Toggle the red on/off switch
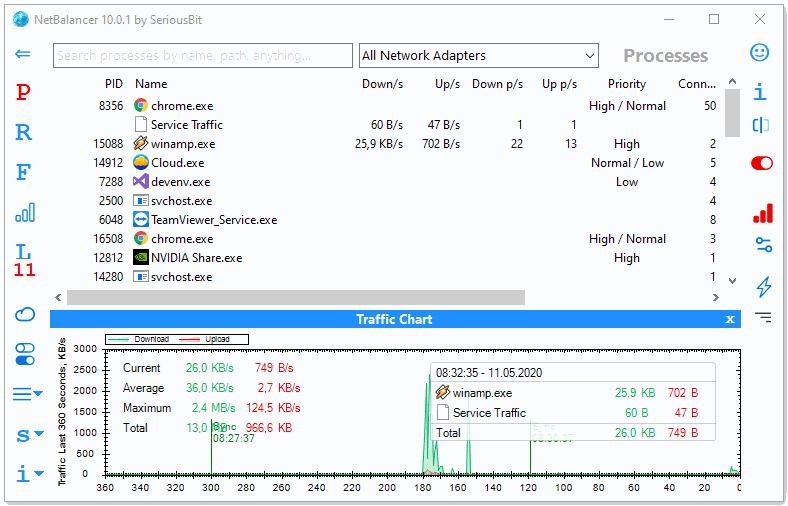This screenshot has width=788, height=506. [762, 163]
